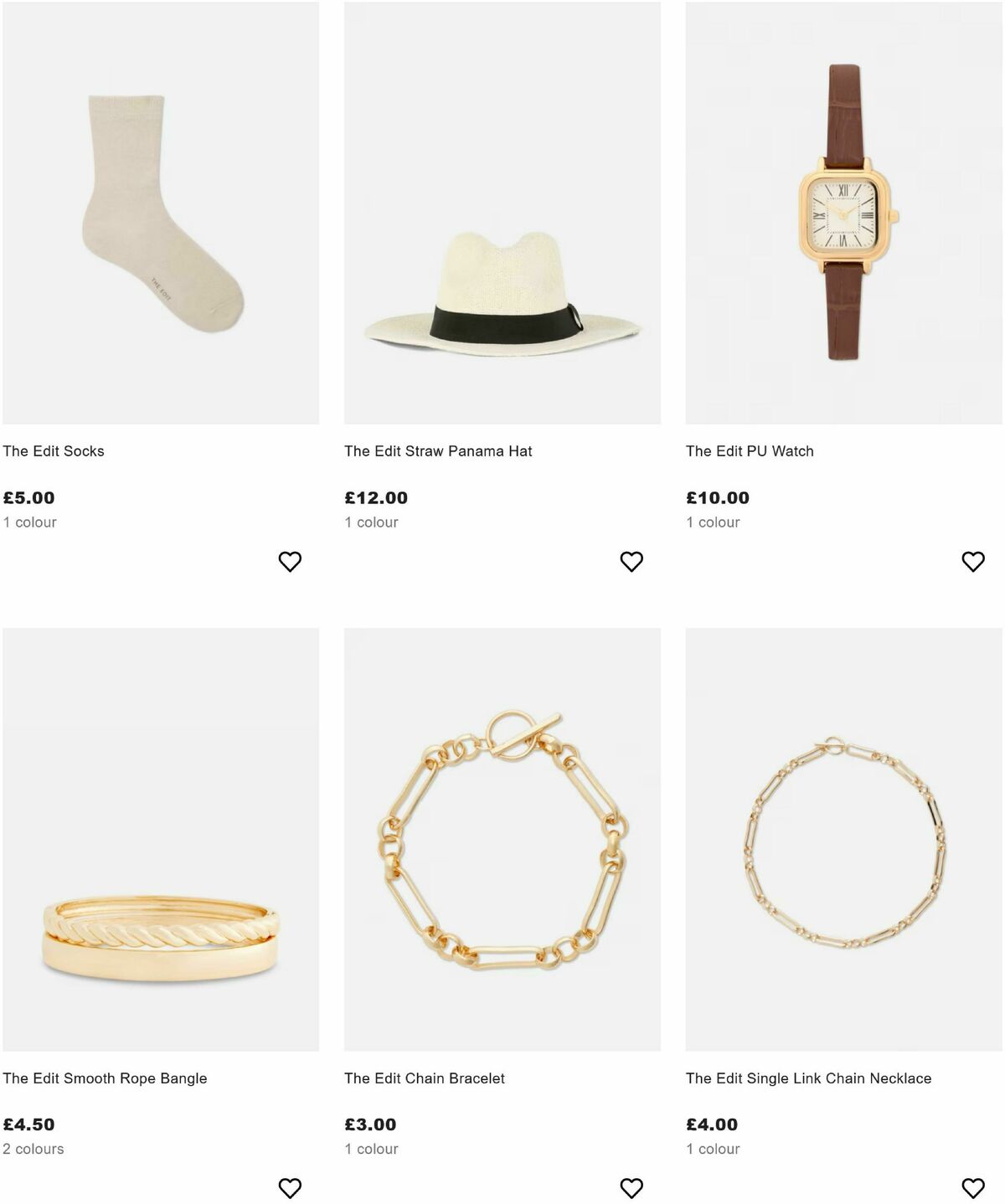Viewport: 1005px width, 1204px height.
Task: Expand colour options for Smooth Rope Bangle
Action: [x=33, y=1149]
